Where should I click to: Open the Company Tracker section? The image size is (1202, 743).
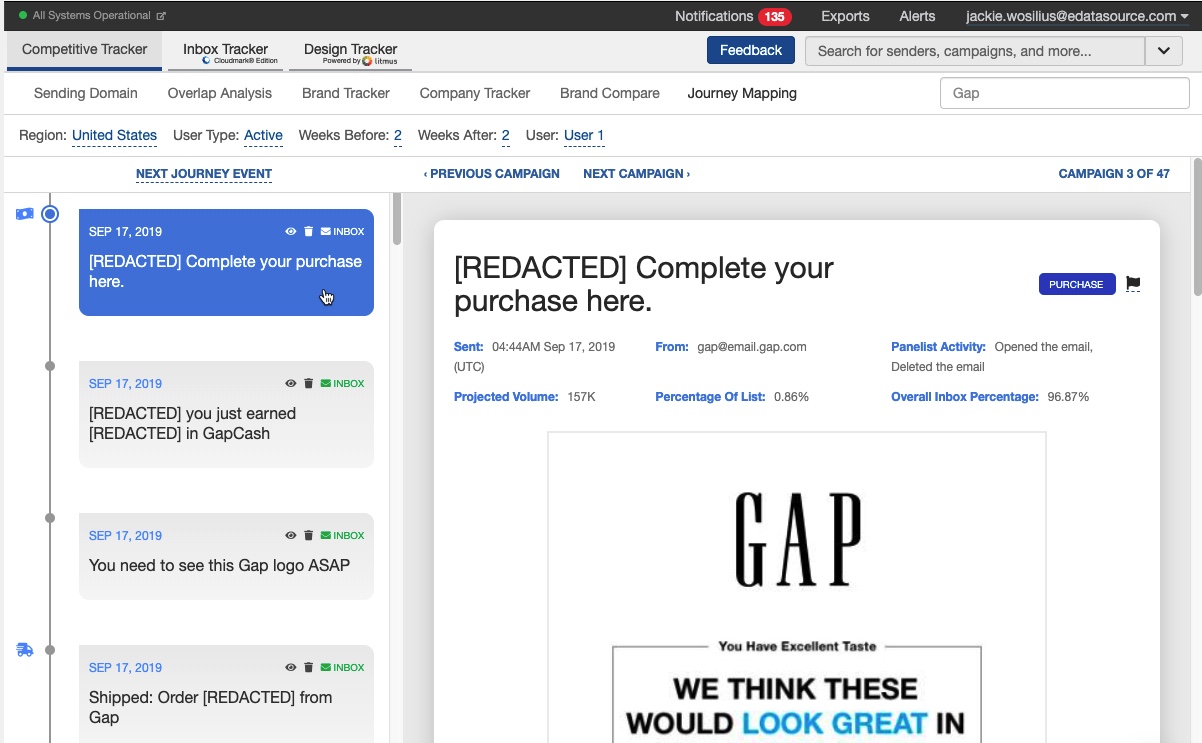point(475,93)
